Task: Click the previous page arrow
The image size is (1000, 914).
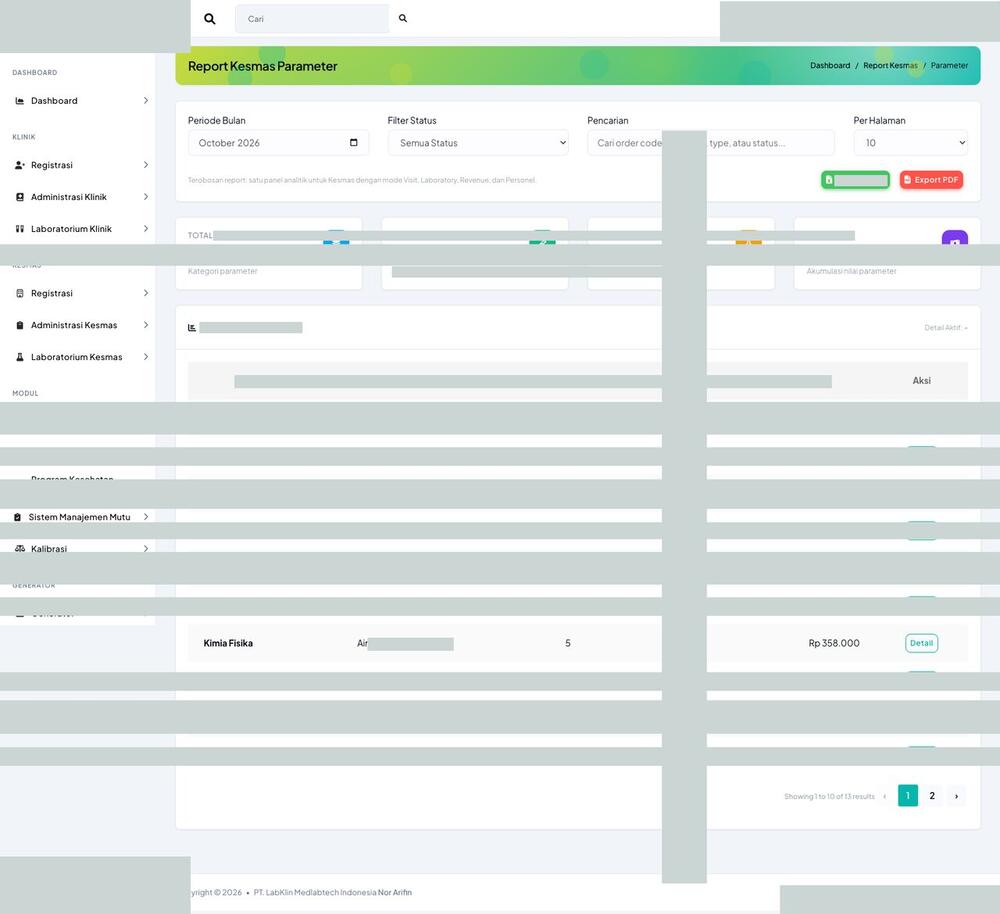Action: coord(885,796)
